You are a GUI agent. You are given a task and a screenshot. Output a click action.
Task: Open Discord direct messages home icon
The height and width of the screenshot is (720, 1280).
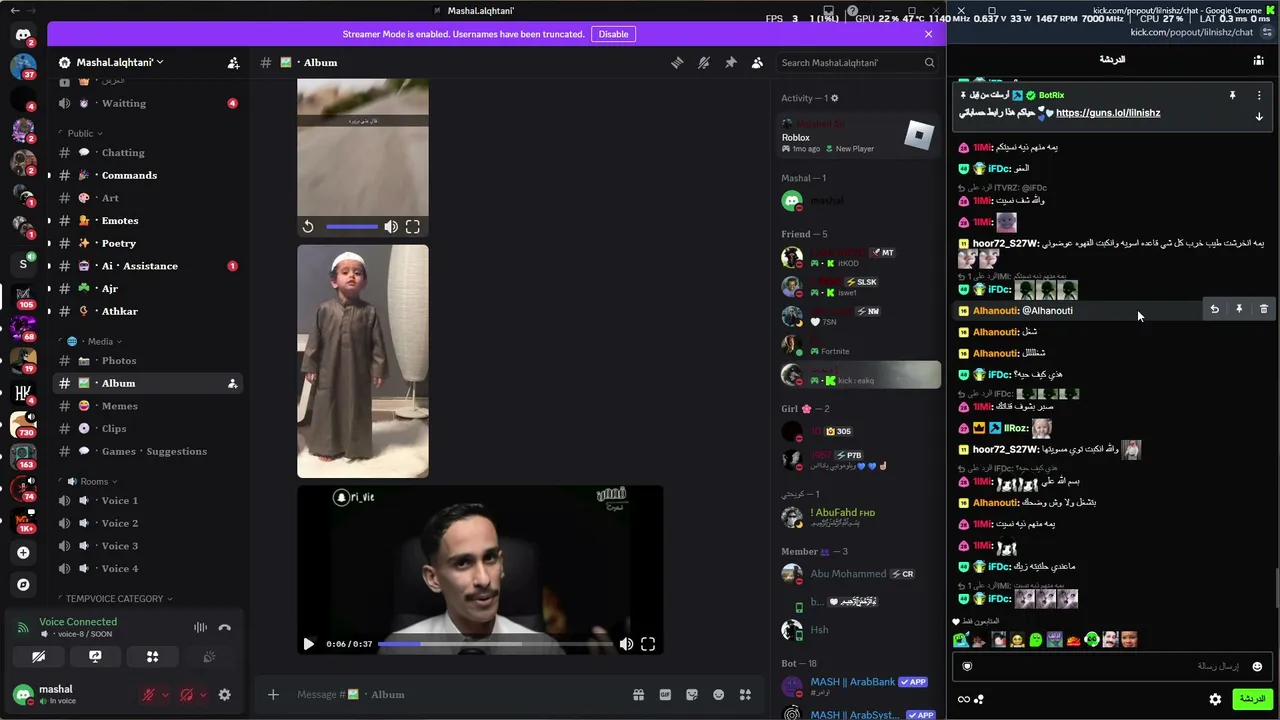pos(23,35)
